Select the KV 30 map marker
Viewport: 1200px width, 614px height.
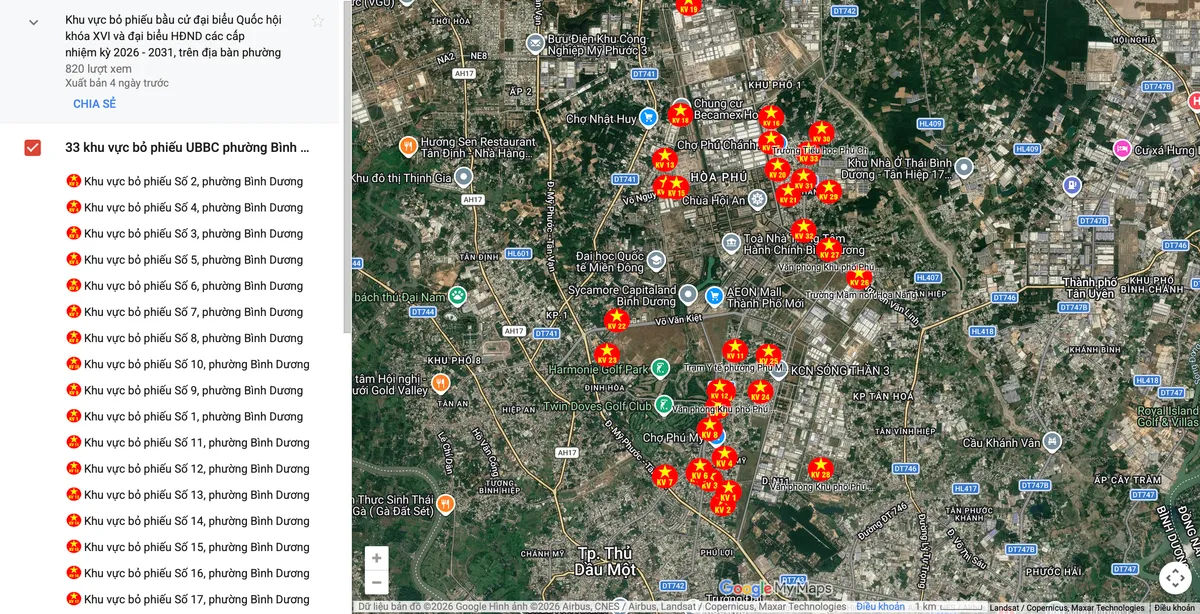pyautogui.click(x=821, y=133)
